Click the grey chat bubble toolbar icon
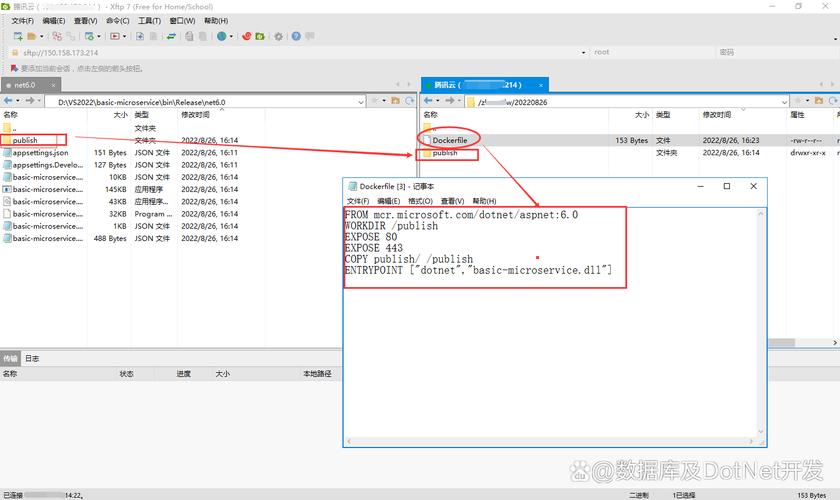The height and width of the screenshot is (500, 840). click(310, 36)
